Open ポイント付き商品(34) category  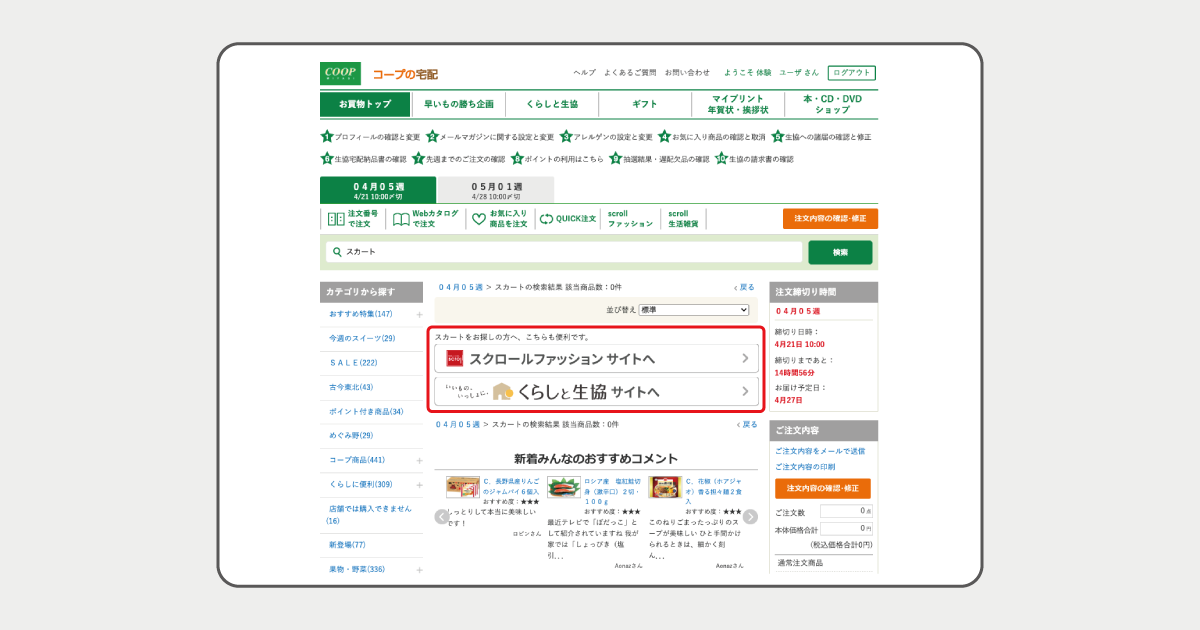pos(366,411)
